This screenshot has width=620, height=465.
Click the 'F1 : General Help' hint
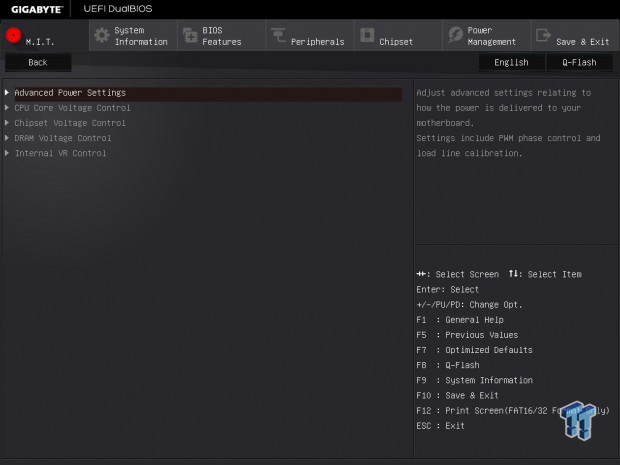tap(460, 320)
